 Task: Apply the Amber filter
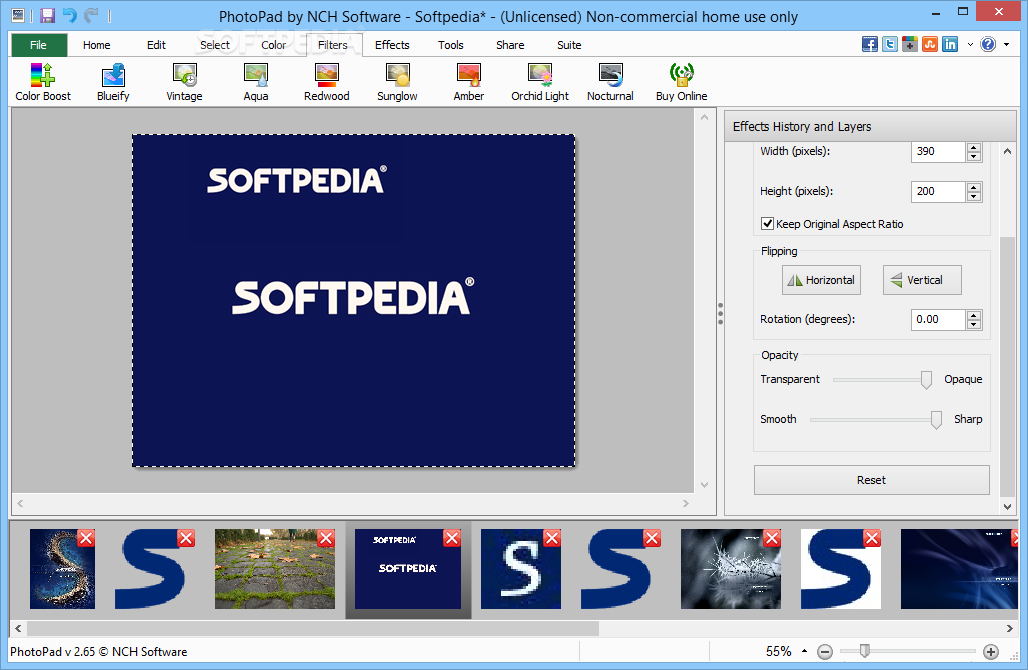click(469, 82)
